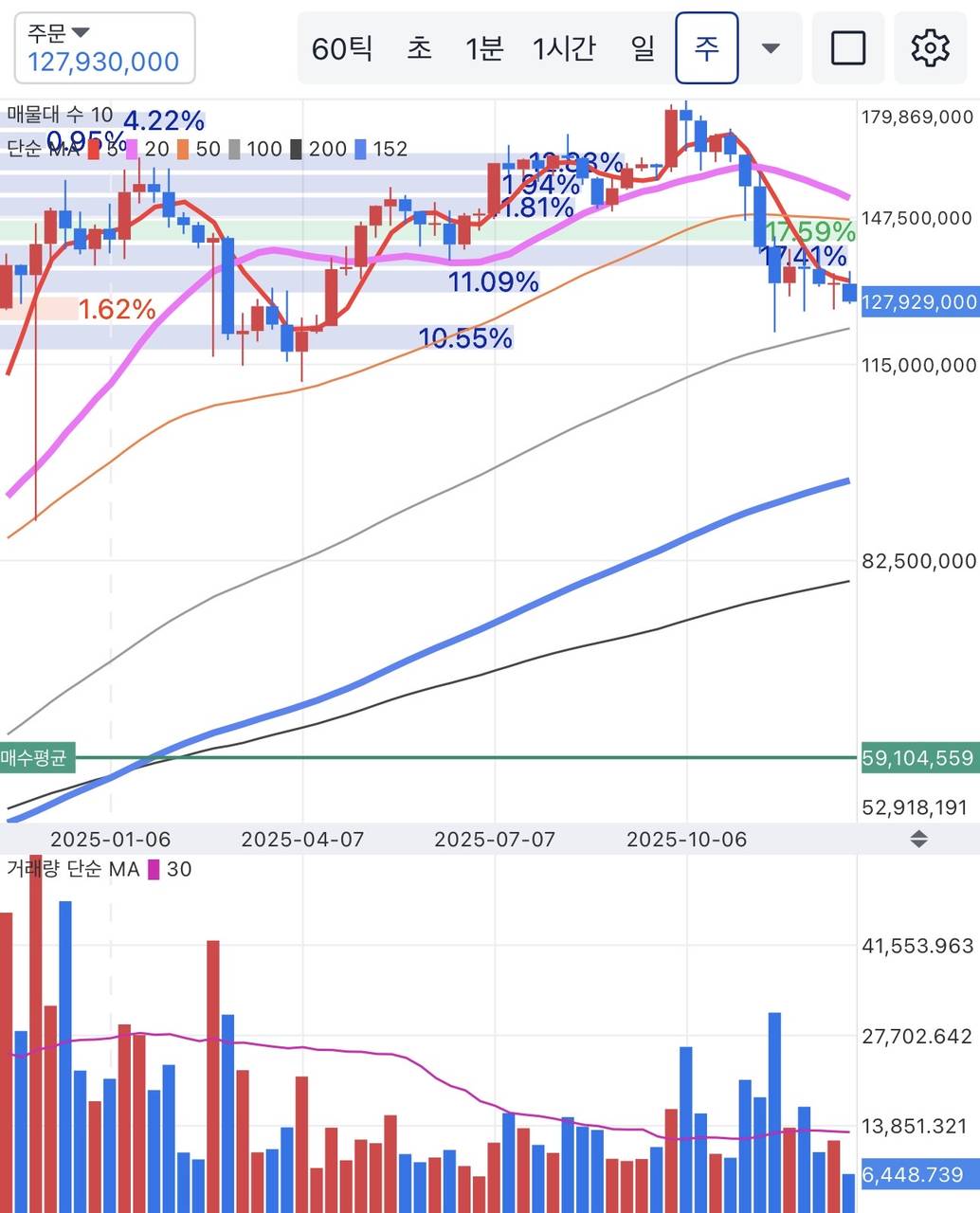
Task: Click the fullscreen square icon beside settings
Action: point(847,47)
